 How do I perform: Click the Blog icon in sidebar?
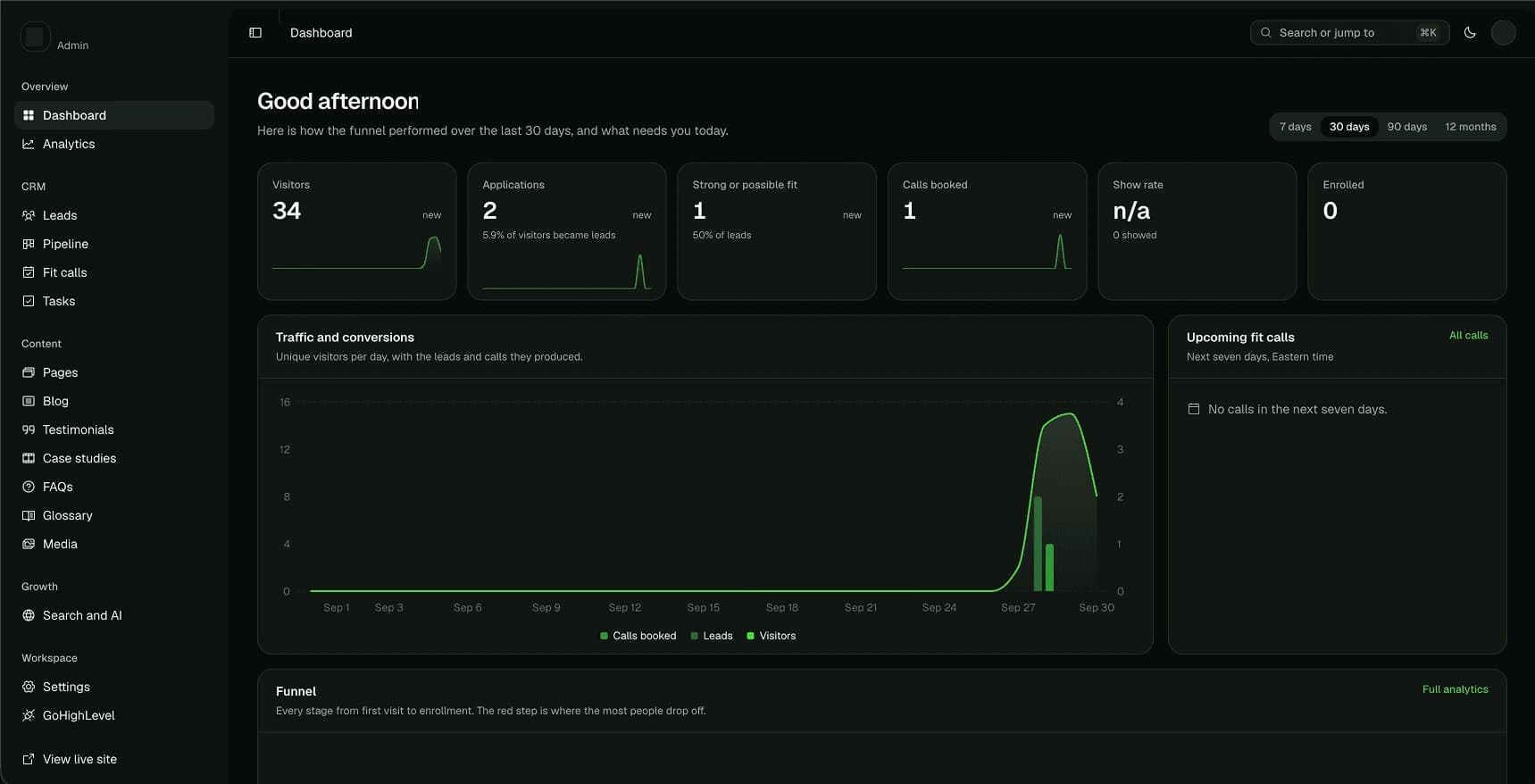point(29,401)
